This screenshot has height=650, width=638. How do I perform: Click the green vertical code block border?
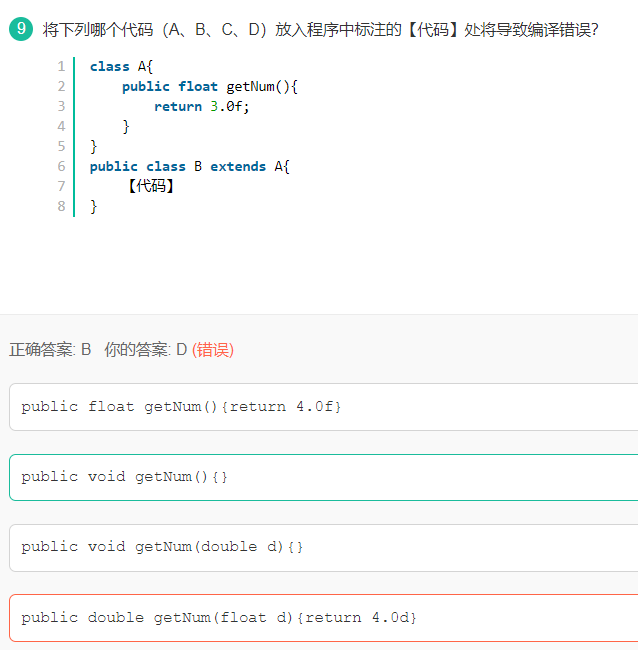coord(74,137)
